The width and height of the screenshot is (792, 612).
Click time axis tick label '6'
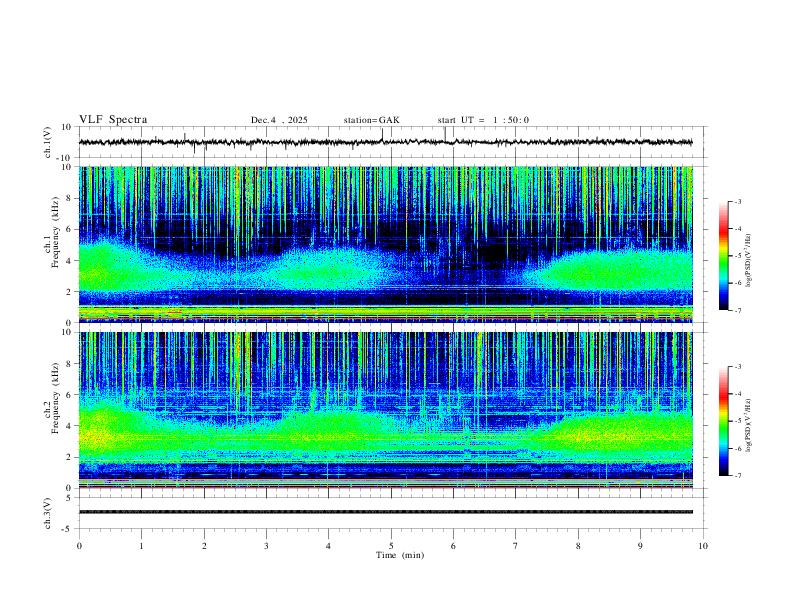(x=454, y=546)
